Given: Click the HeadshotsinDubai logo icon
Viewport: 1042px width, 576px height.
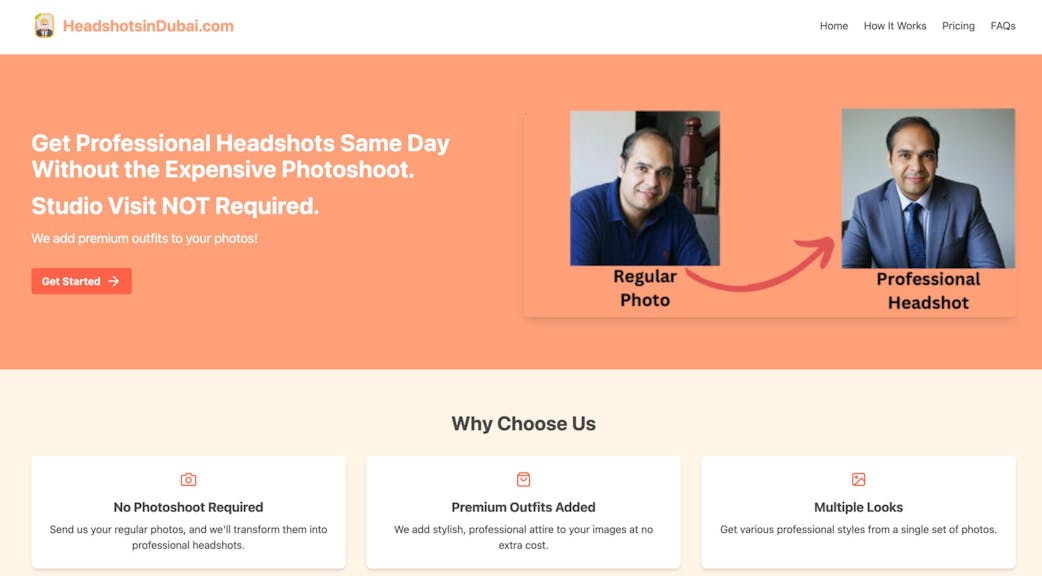Looking at the screenshot, I should (x=44, y=26).
